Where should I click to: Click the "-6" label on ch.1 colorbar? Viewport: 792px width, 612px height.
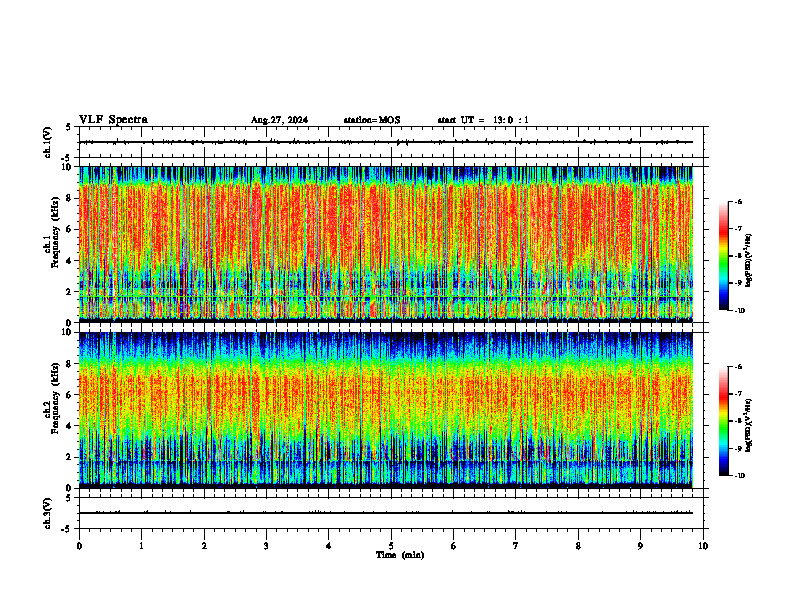tap(738, 201)
